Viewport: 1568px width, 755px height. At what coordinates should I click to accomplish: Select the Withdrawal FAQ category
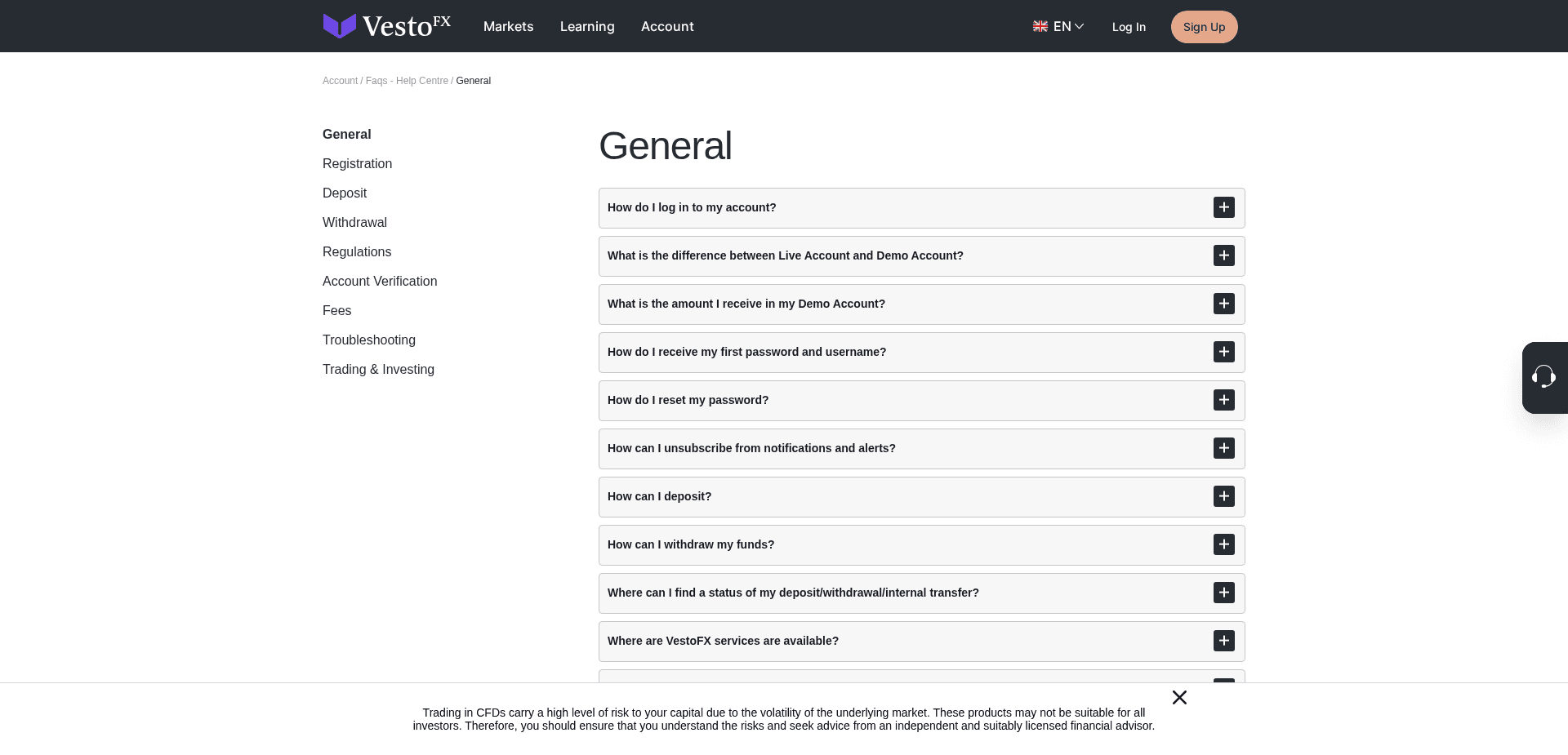[354, 222]
